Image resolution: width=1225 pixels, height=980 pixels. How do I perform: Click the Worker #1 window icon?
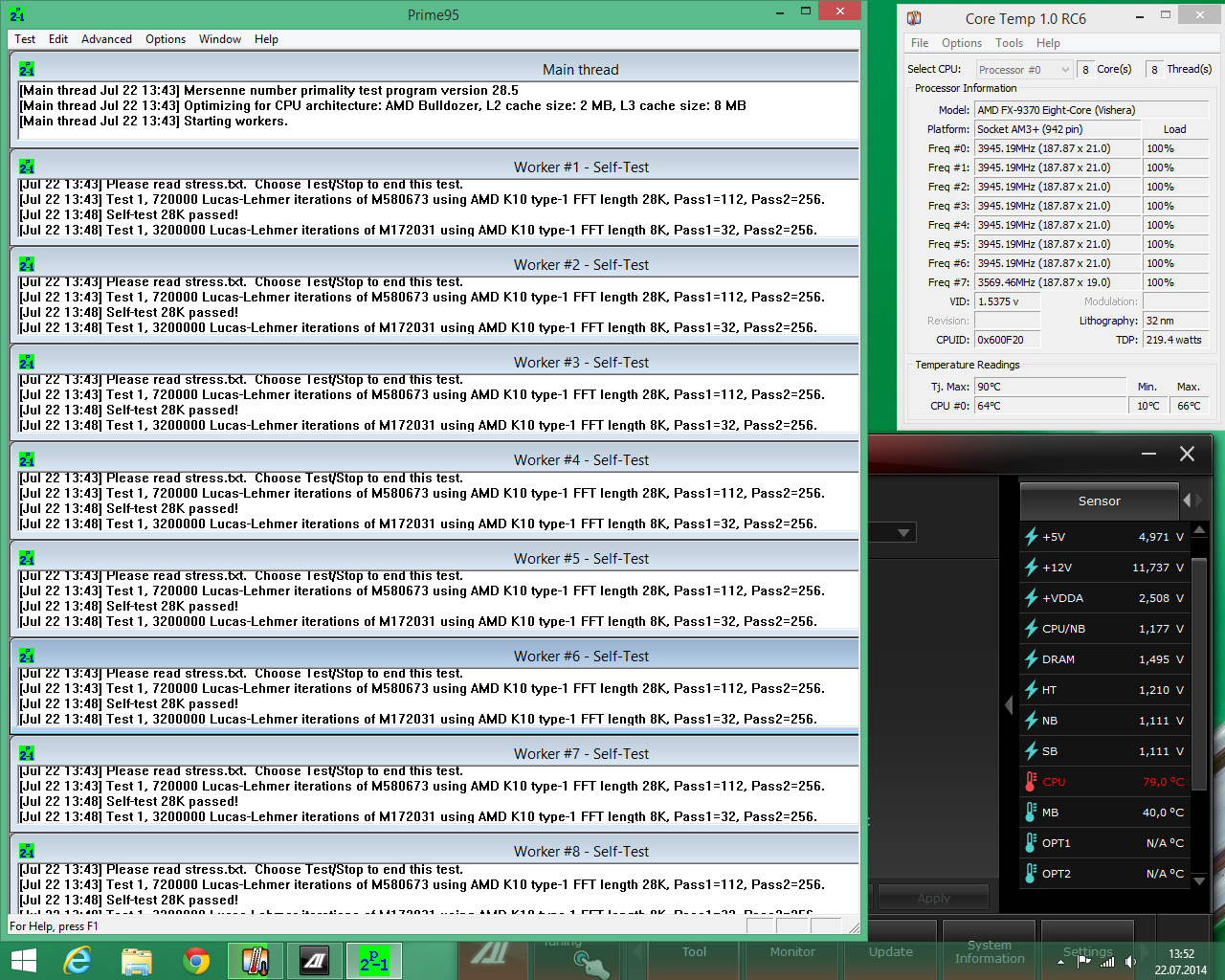pyautogui.click(x=27, y=167)
